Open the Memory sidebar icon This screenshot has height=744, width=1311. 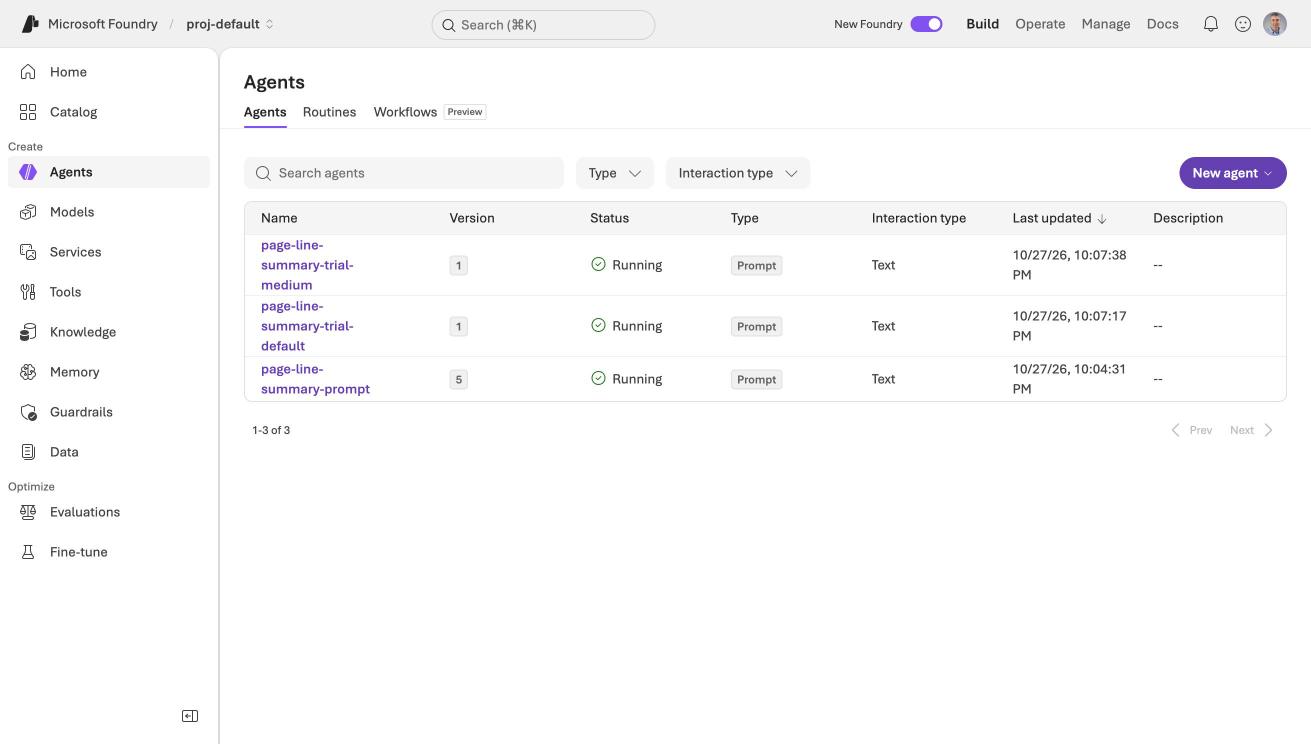click(x=28, y=372)
